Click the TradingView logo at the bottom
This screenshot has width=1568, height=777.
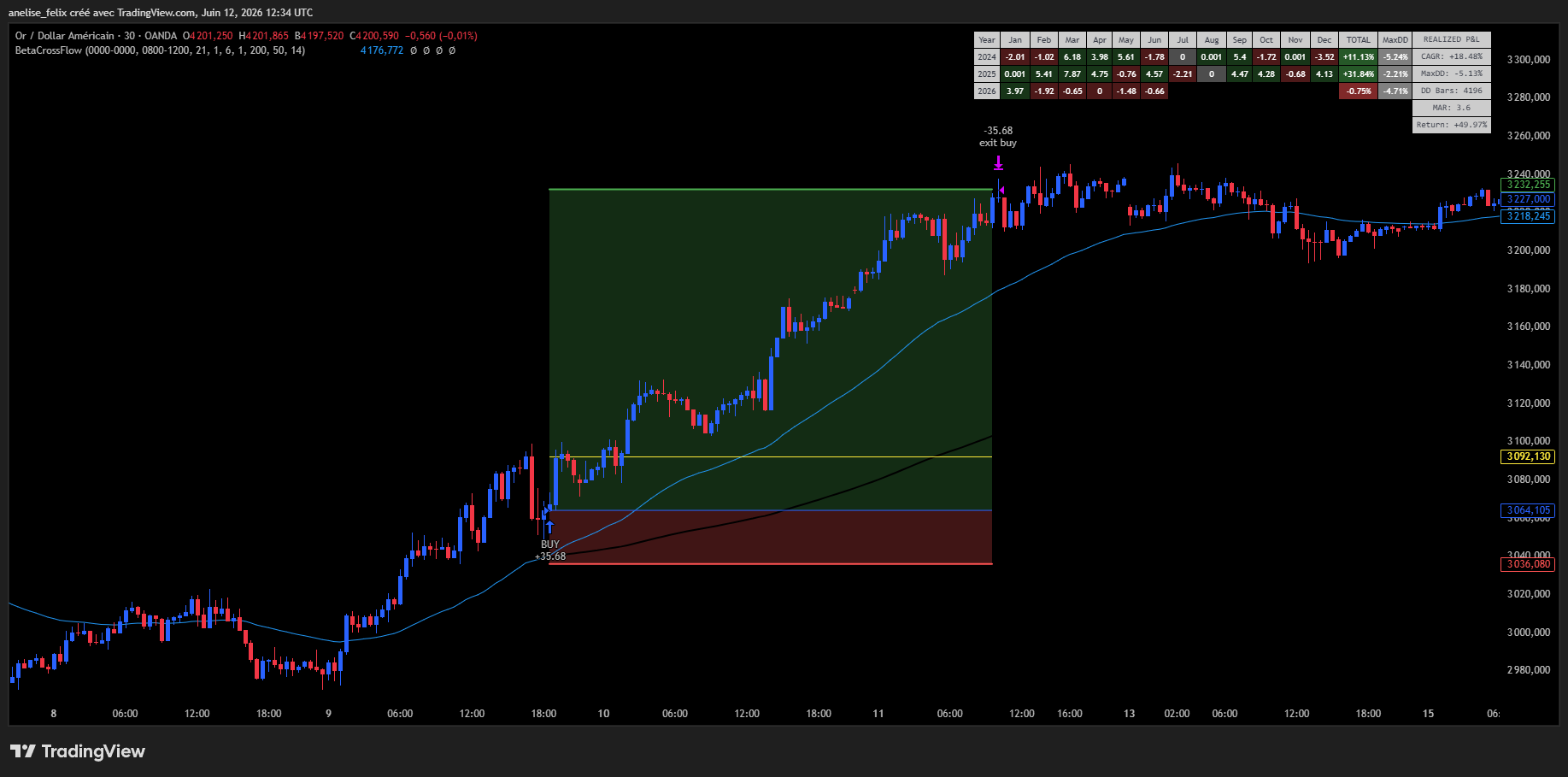pyautogui.click(x=78, y=751)
